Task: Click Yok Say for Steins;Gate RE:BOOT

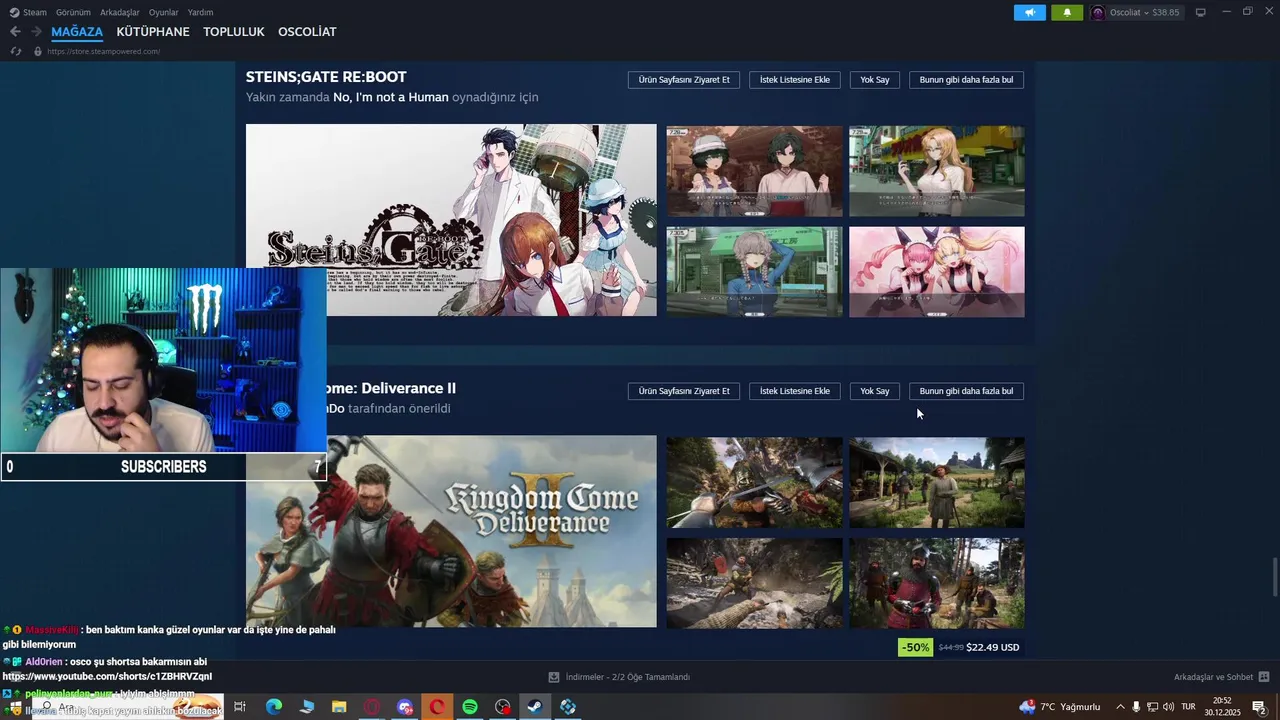Action: 875,79
